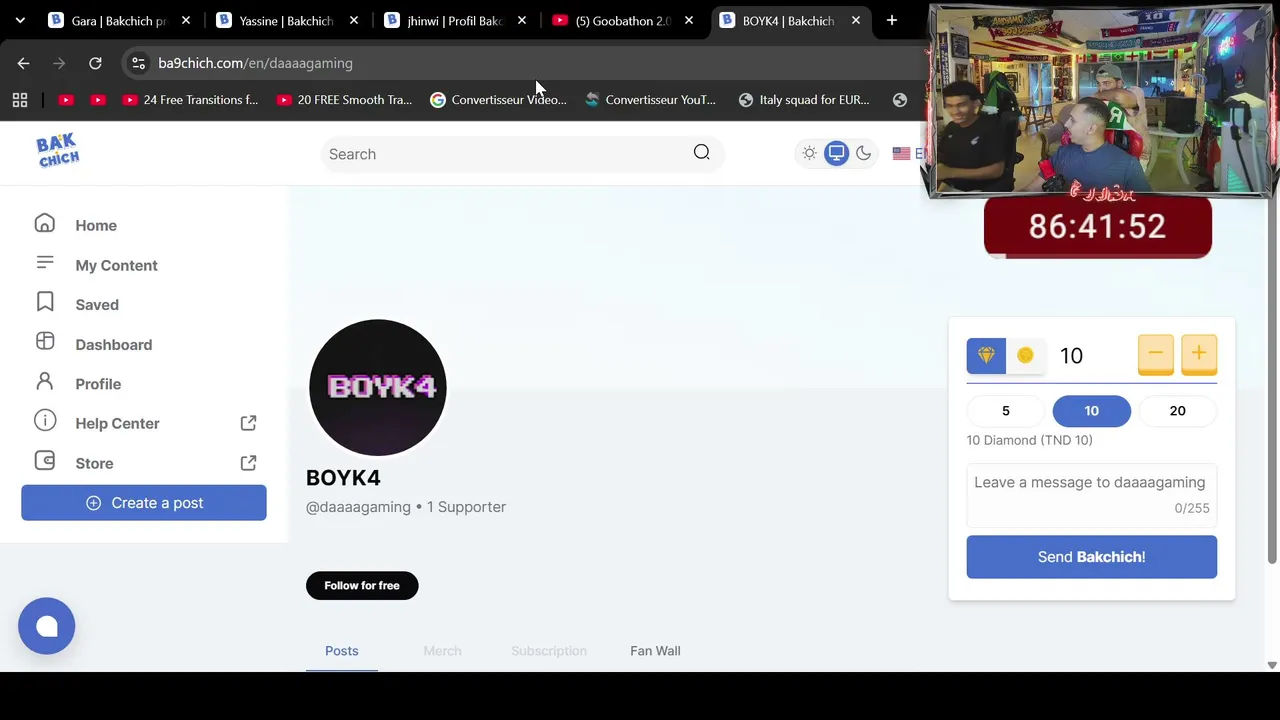This screenshot has height=720, width=1280.
Task: Close the Gara | Bakchich tab
Action: point(186,20)
